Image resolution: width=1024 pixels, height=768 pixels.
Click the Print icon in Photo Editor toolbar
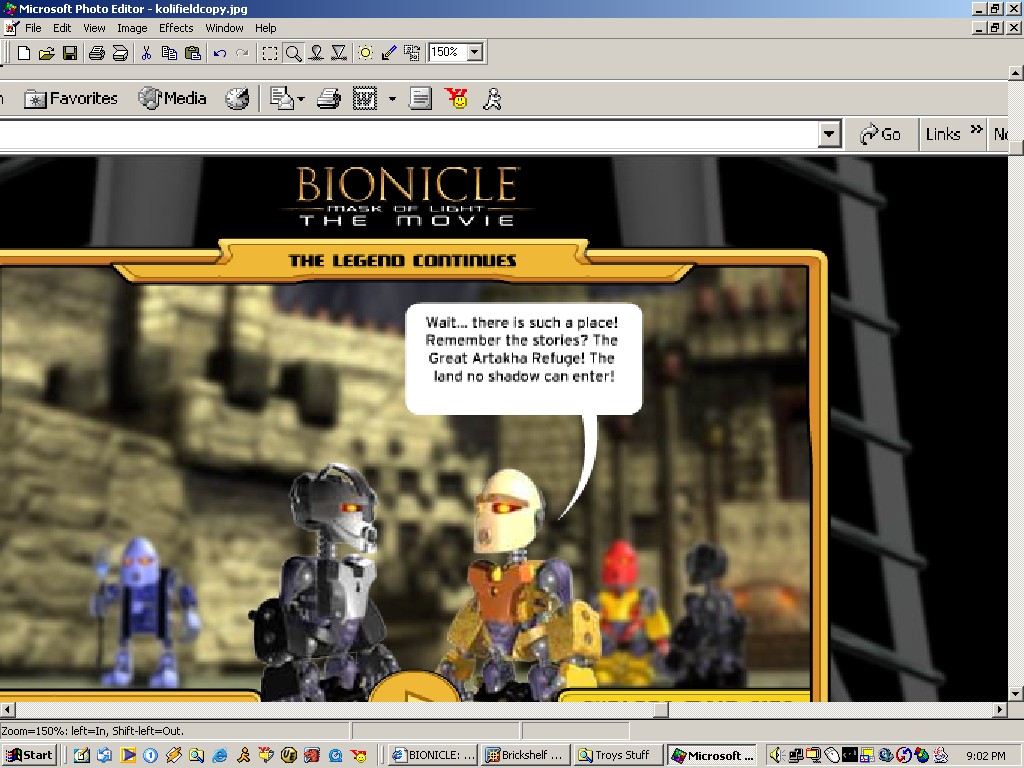(97, 53)
